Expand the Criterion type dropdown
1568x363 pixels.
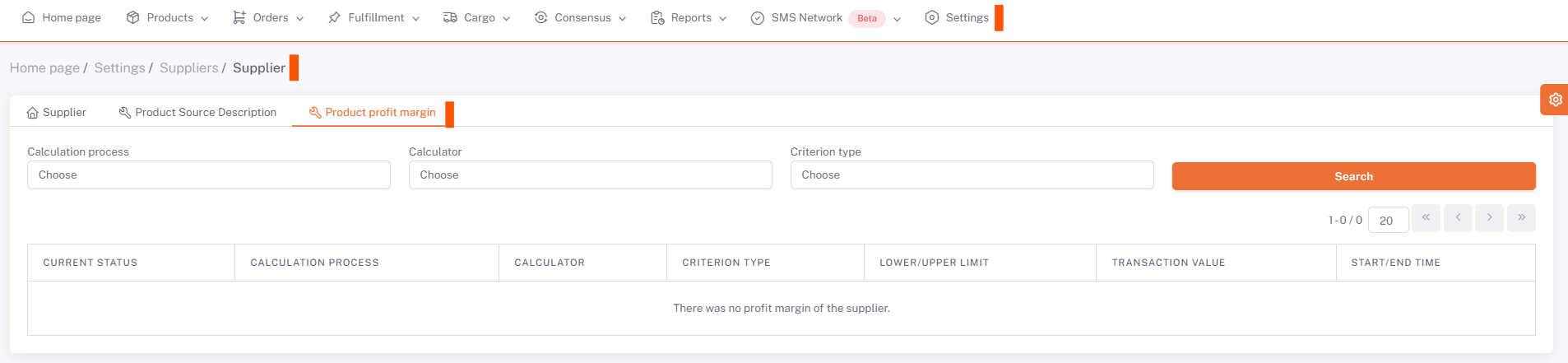(972, 175)
